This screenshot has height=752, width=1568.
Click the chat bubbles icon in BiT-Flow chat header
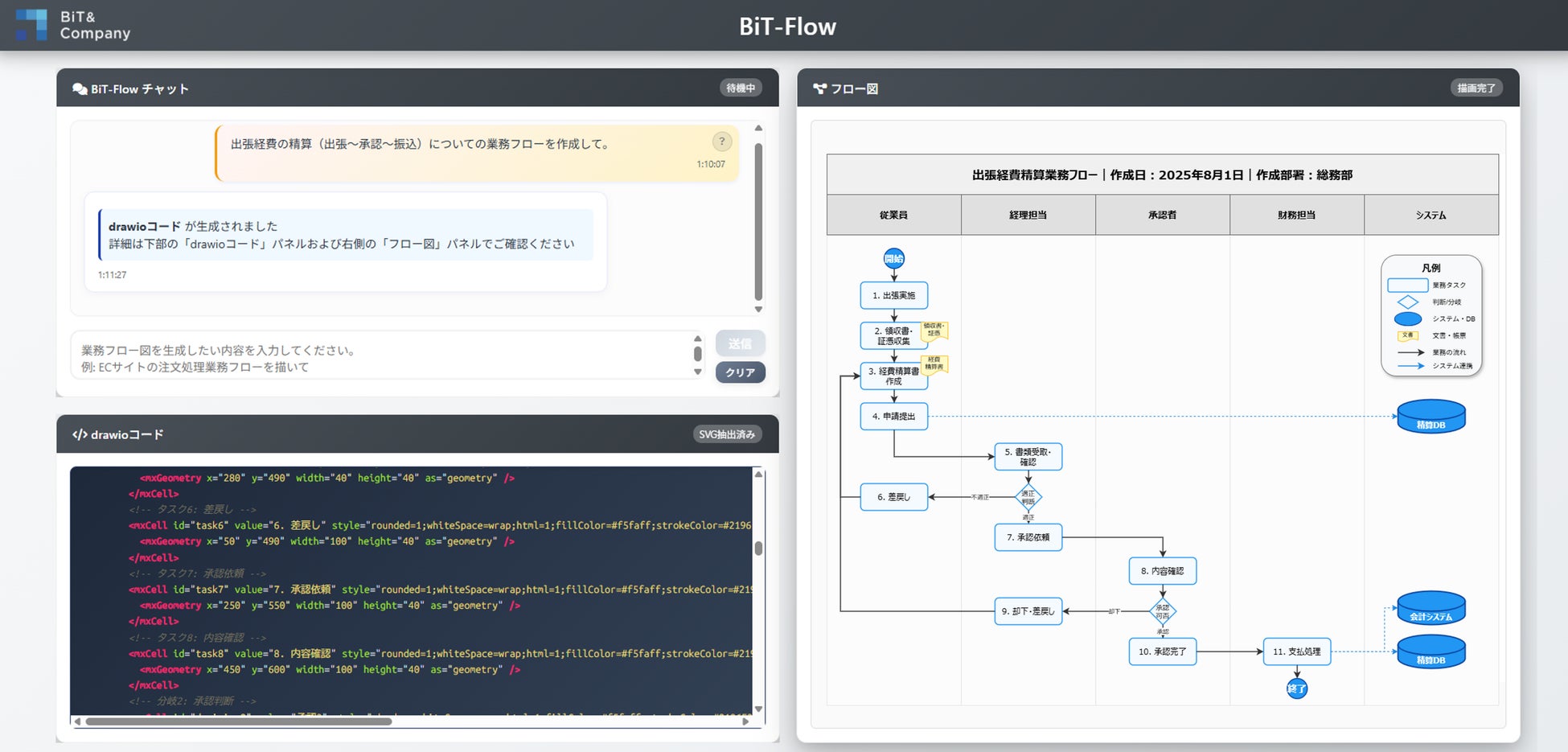pyautogui.click(x=80, y=89)
